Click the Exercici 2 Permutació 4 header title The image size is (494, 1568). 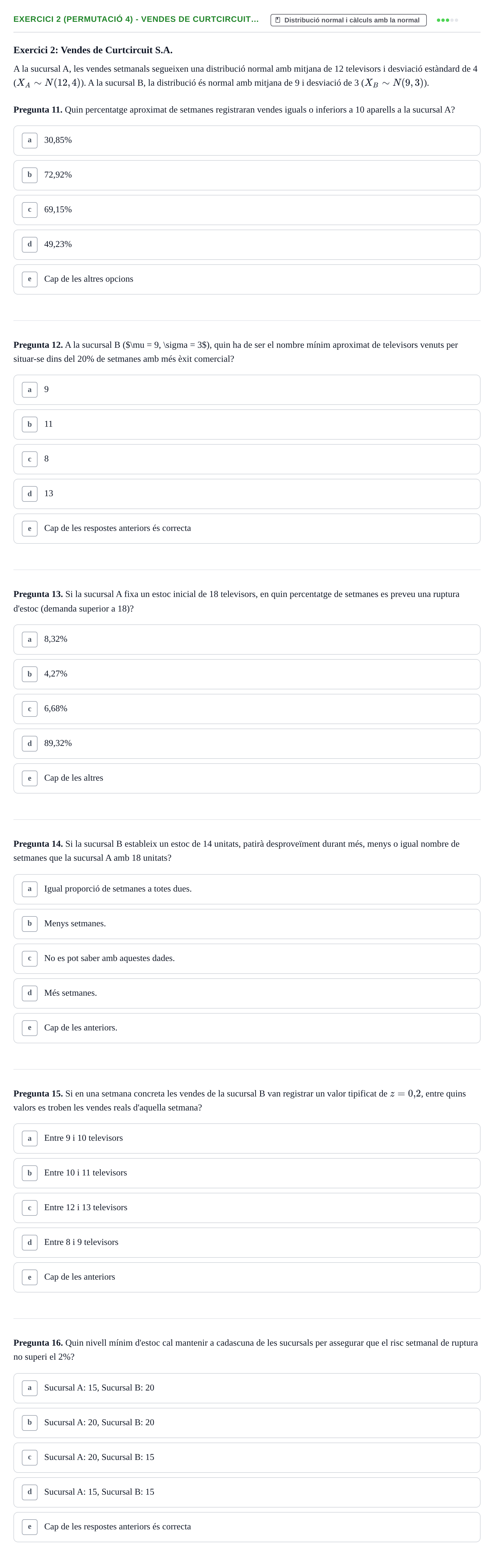click(136, 20)
